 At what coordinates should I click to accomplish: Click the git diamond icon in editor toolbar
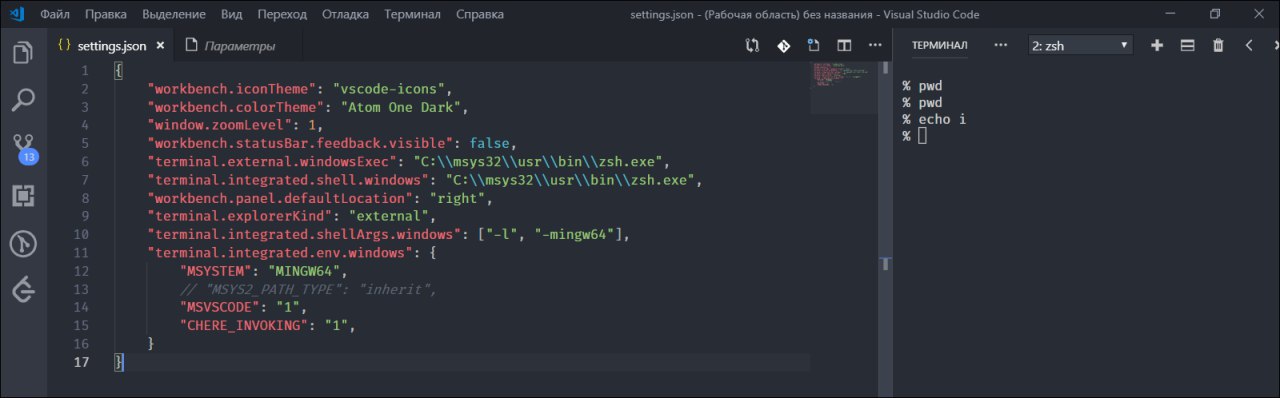(783, 45)
